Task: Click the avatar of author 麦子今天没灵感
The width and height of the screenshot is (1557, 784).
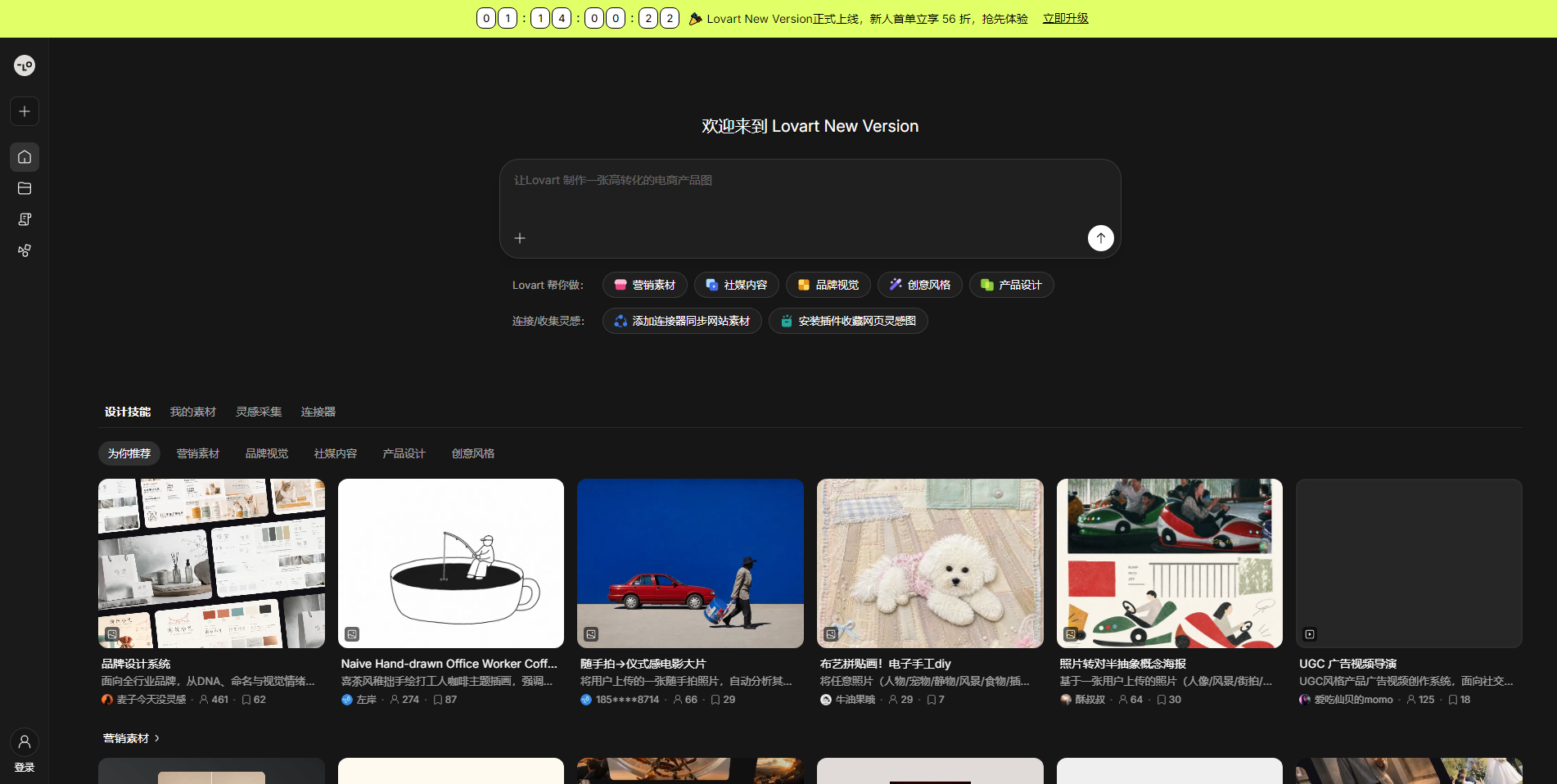Action: (107, 700)
